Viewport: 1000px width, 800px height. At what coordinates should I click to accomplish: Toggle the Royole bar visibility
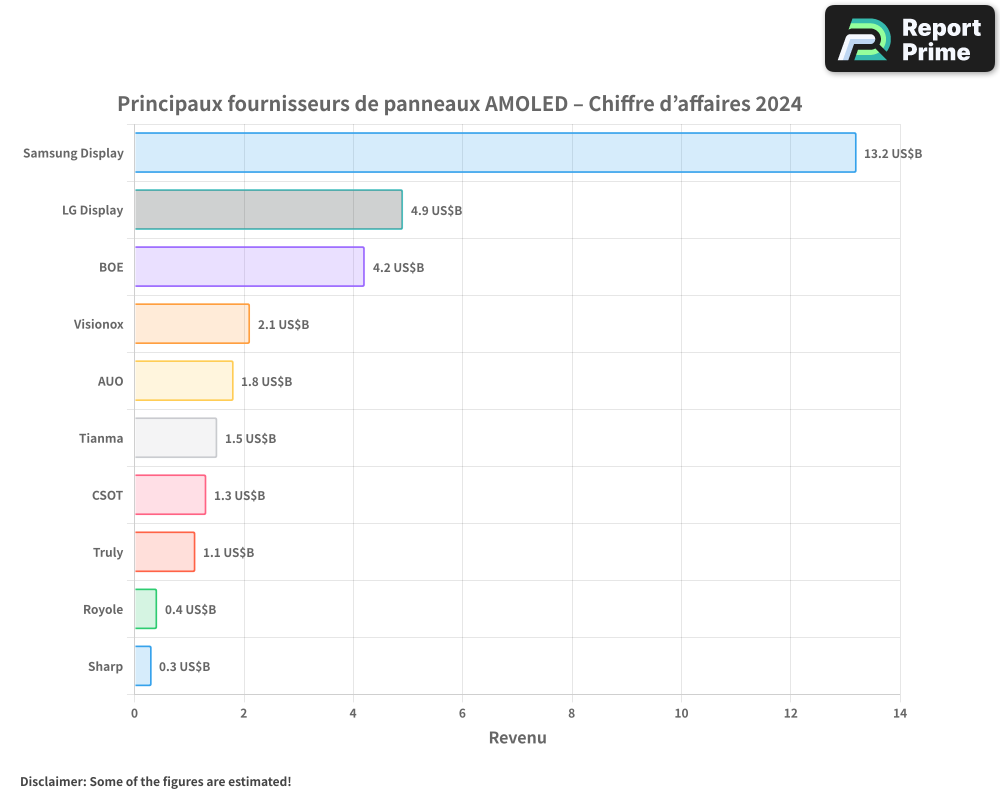pos(146,609)
